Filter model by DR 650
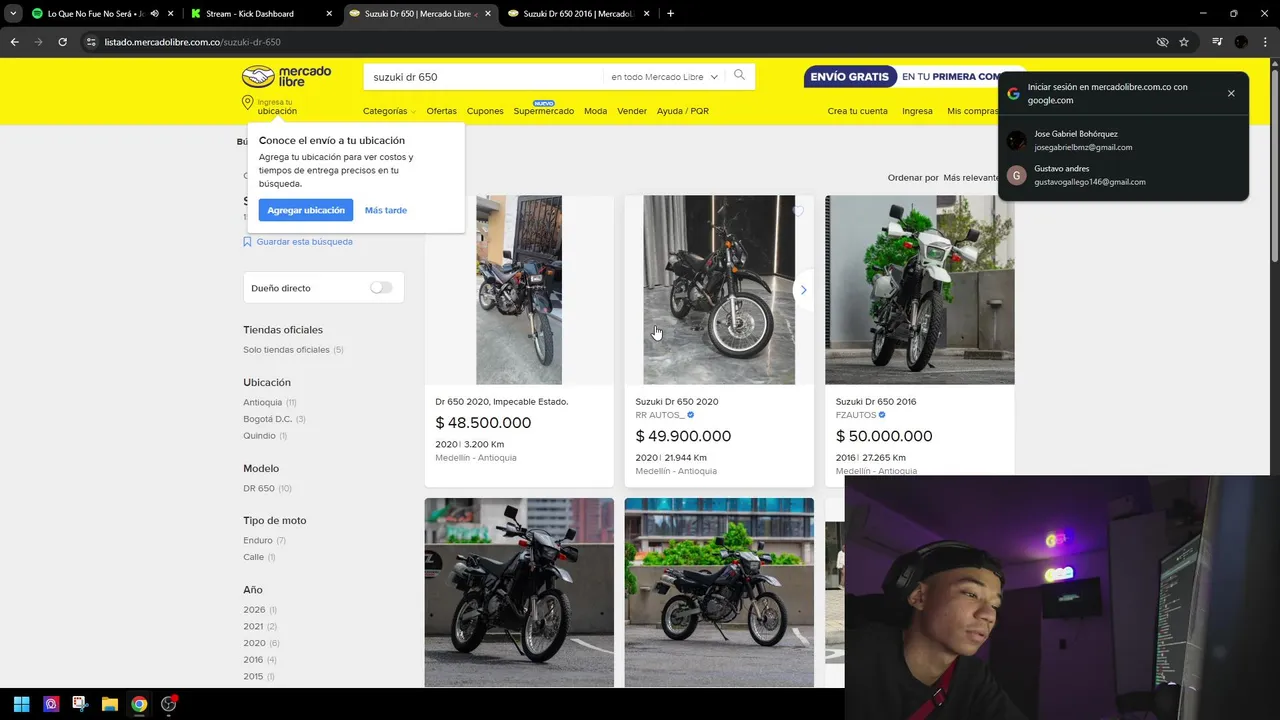Screen dimensions: 1280x720 click(x=267, y=489)
